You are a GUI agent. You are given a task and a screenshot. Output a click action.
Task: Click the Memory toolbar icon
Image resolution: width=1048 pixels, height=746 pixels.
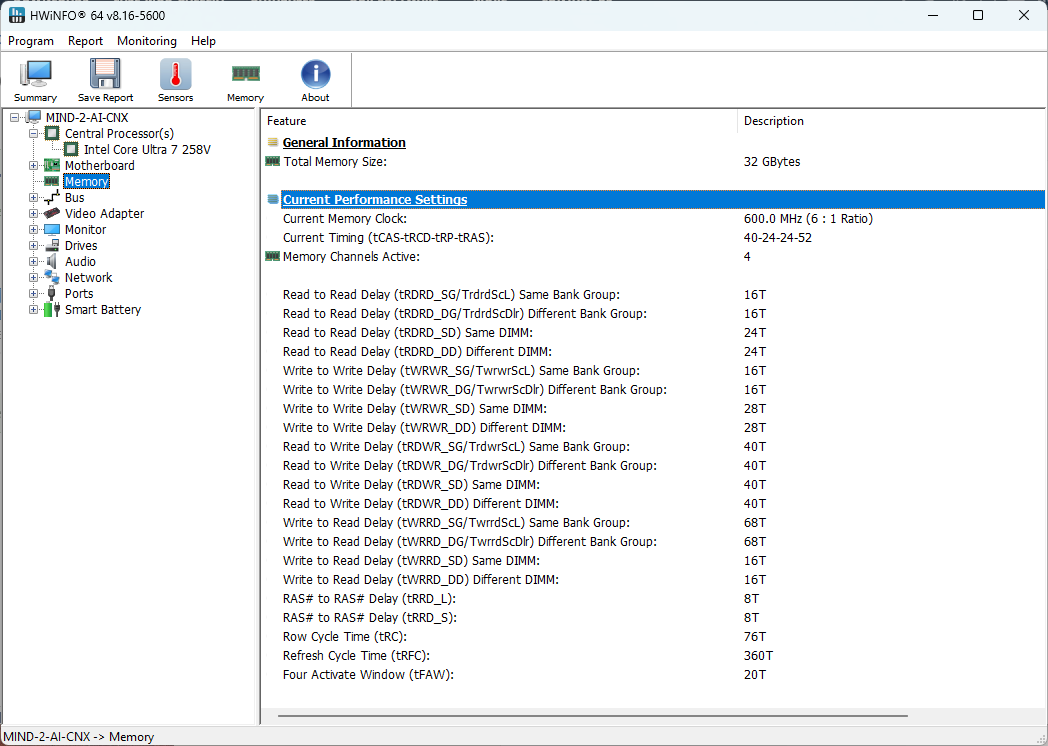pos(245,73)
